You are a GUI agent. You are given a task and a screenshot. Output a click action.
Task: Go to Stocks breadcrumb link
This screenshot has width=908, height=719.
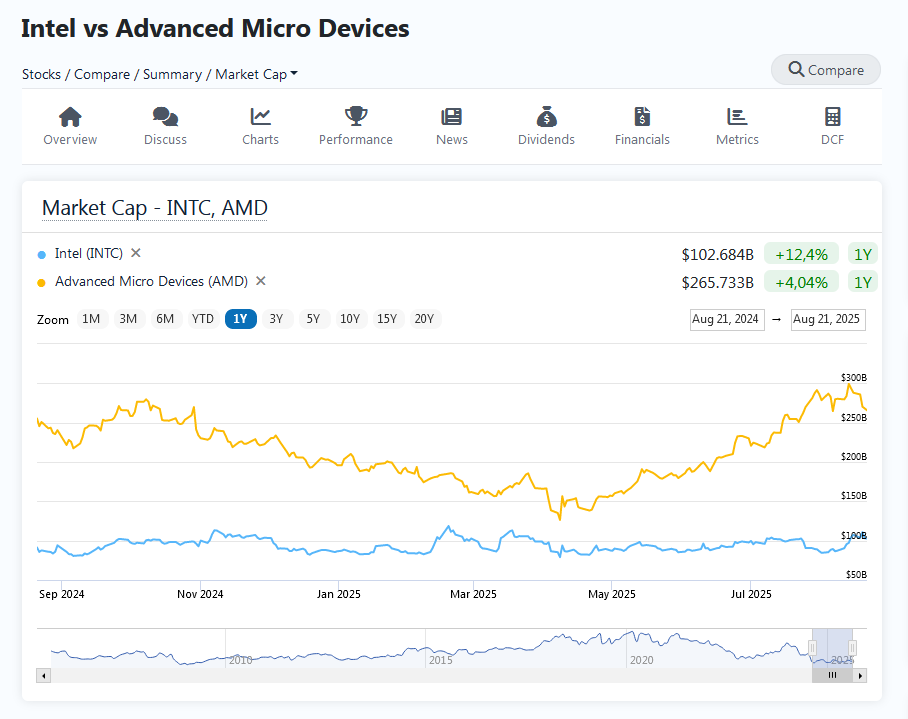coord(41,74)
